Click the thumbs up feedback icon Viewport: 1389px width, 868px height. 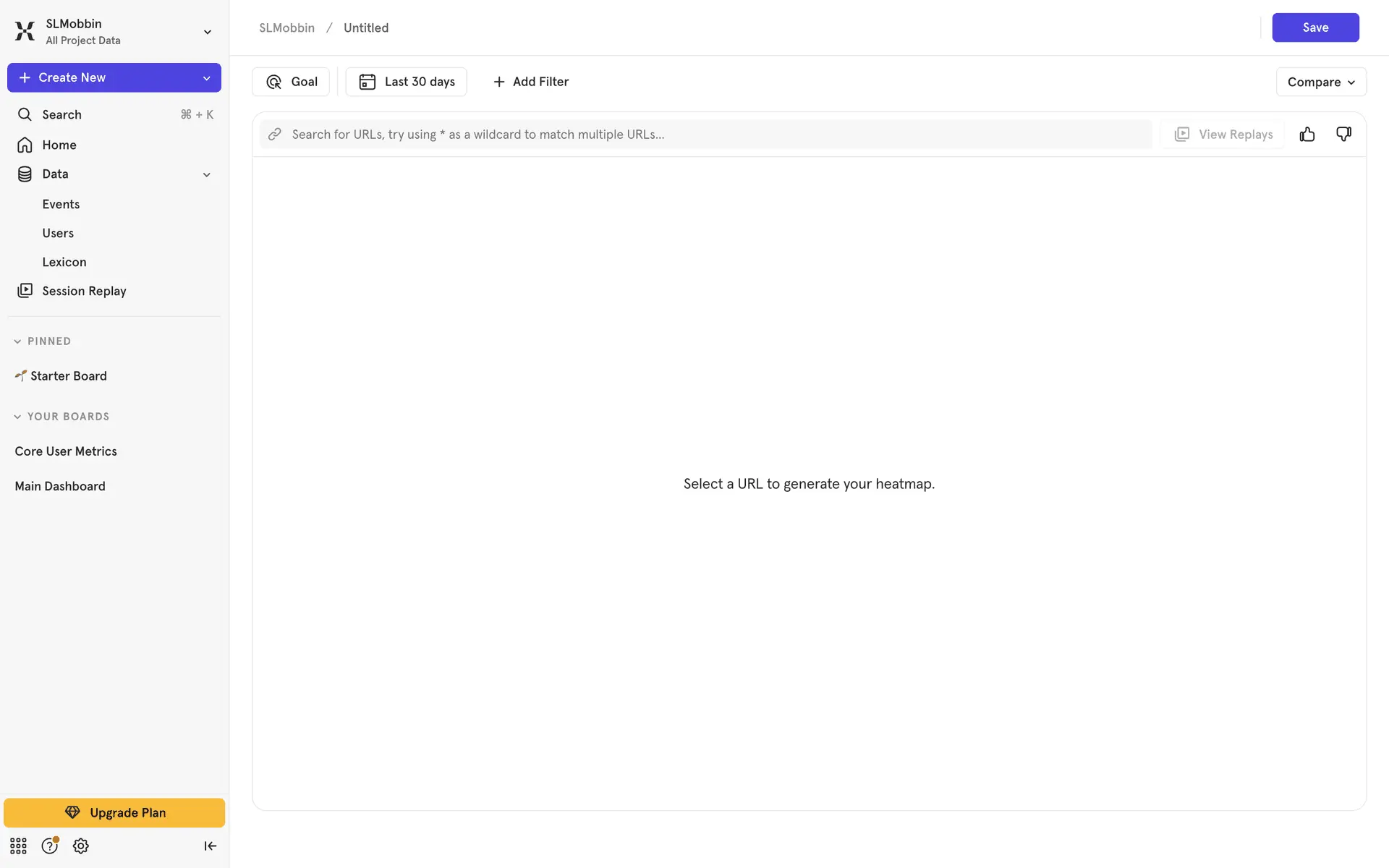click(1307, 135)
